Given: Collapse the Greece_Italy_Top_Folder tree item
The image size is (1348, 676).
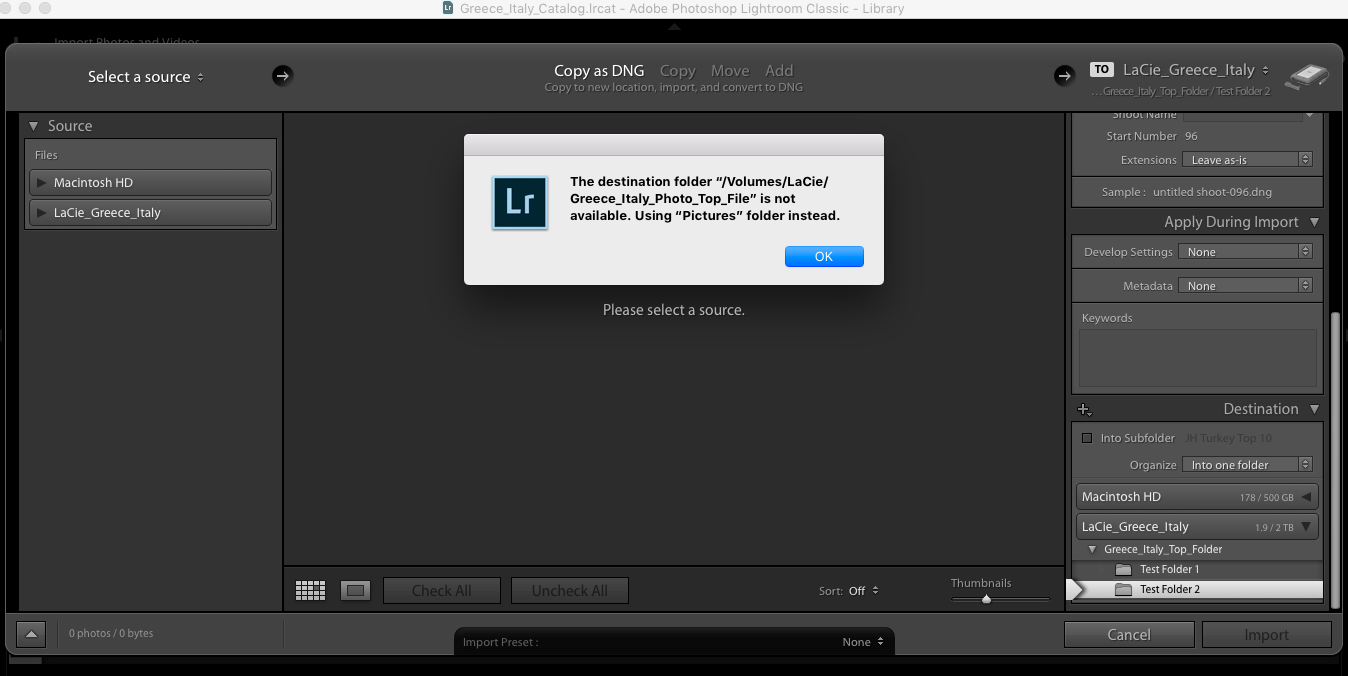Looking at the screenshot, I should pyautogui.click(x=1093, y=550).
